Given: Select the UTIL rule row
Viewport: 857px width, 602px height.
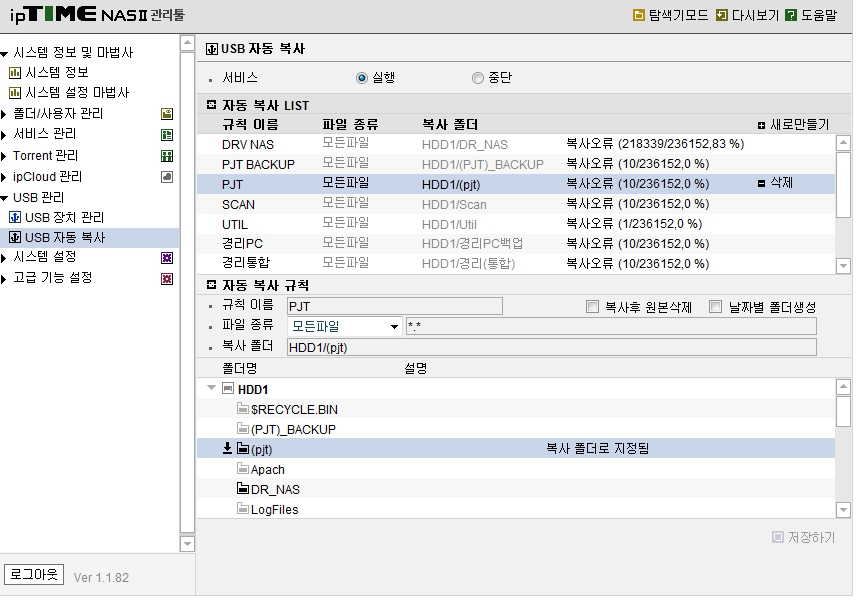Looking at the screenshot, I should coord(516,224).
